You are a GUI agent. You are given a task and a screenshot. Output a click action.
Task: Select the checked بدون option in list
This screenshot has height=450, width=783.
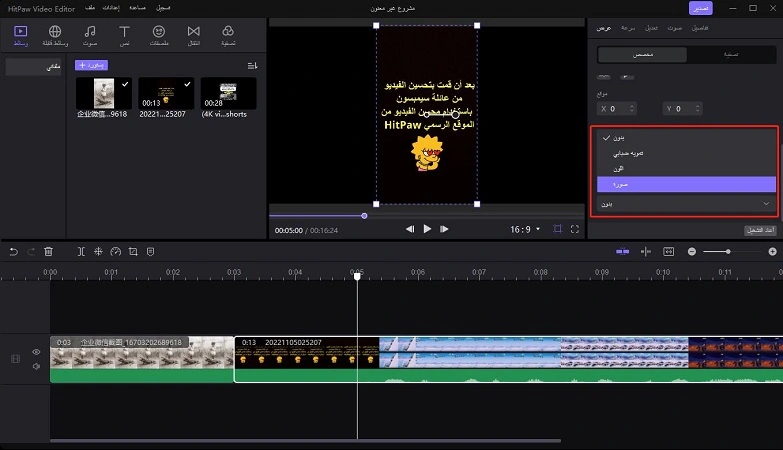(686, 137)
